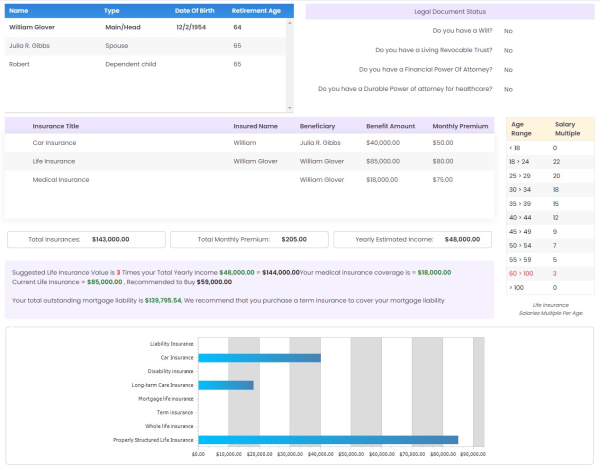Click the Date Of Birth column header

point(196,11)
